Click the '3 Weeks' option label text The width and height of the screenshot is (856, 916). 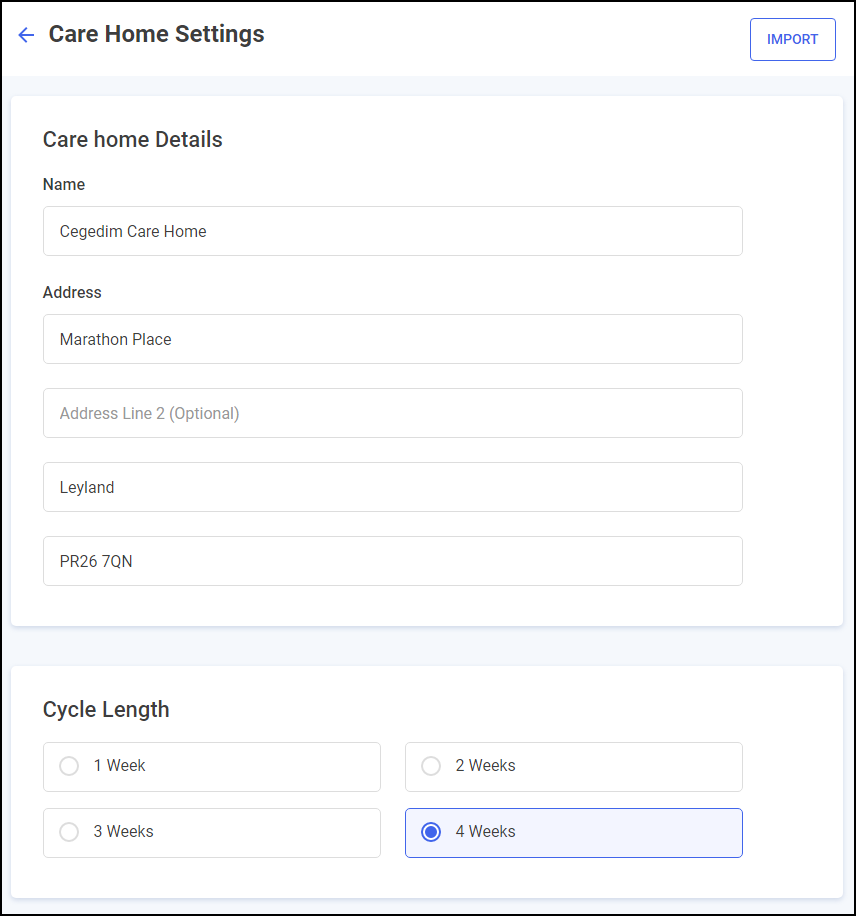click(x=123, y=832)
